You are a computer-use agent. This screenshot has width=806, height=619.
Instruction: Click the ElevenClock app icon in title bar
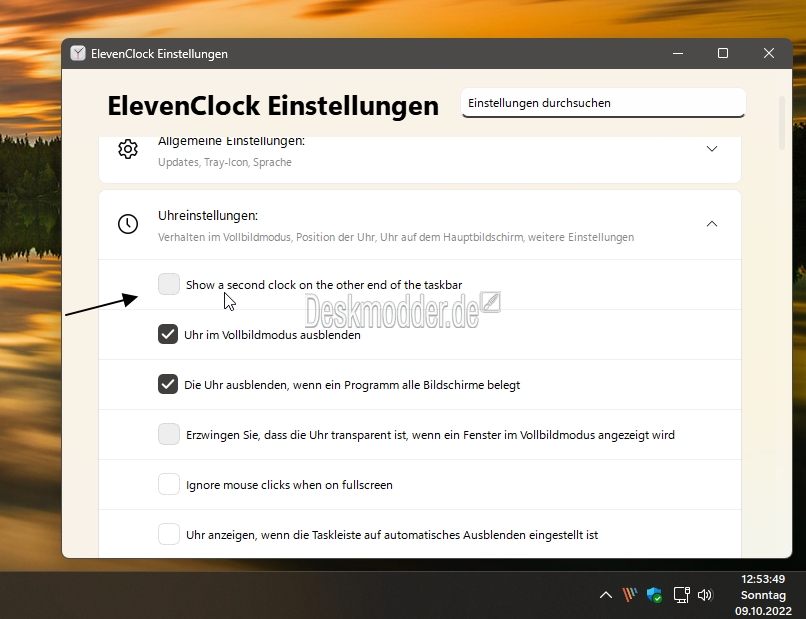pyautogui.click(x=78, y=53)
